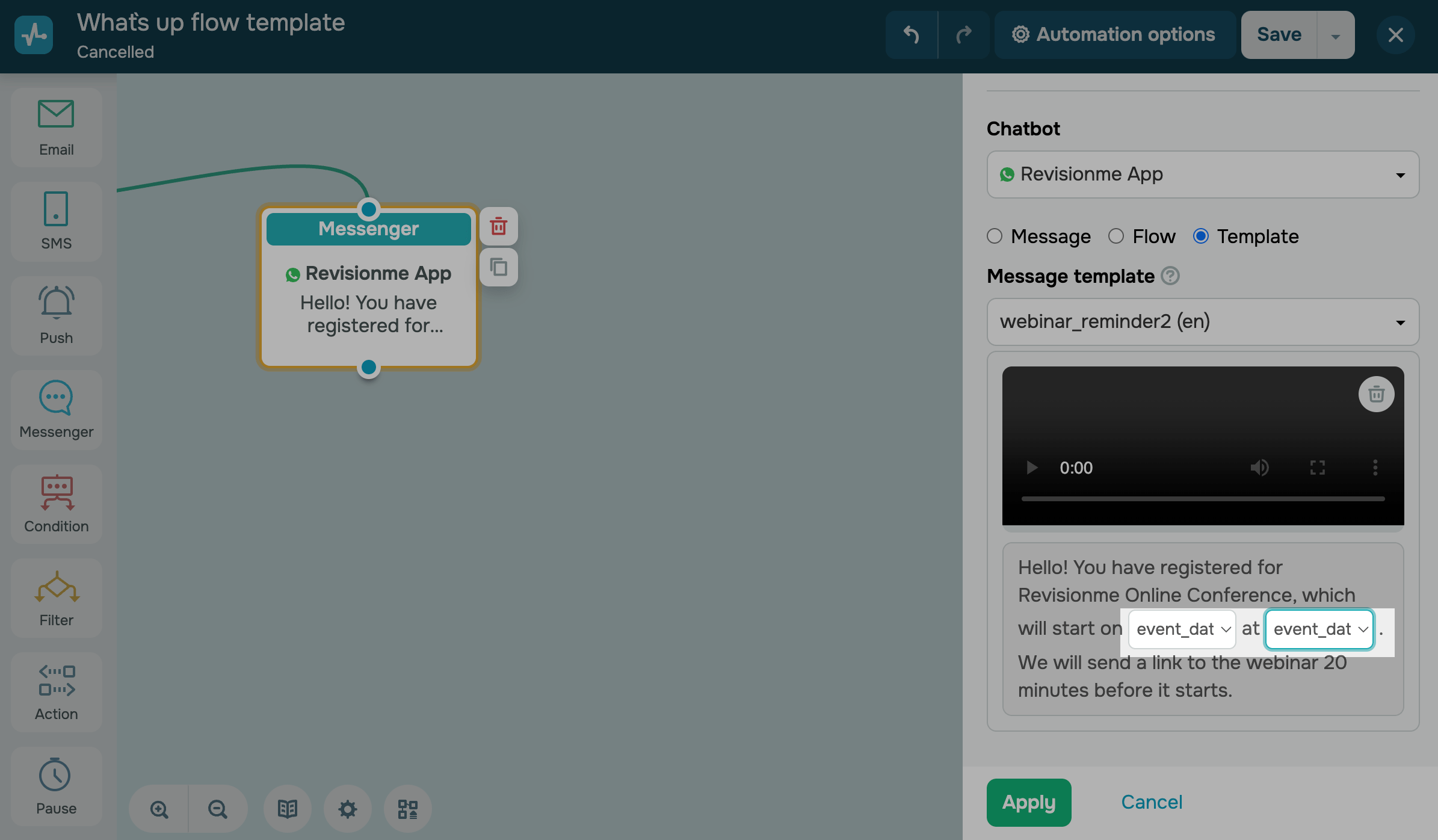
Task: Click the Cancel link
Action: pyautogui.click(x=1151, y=802)
